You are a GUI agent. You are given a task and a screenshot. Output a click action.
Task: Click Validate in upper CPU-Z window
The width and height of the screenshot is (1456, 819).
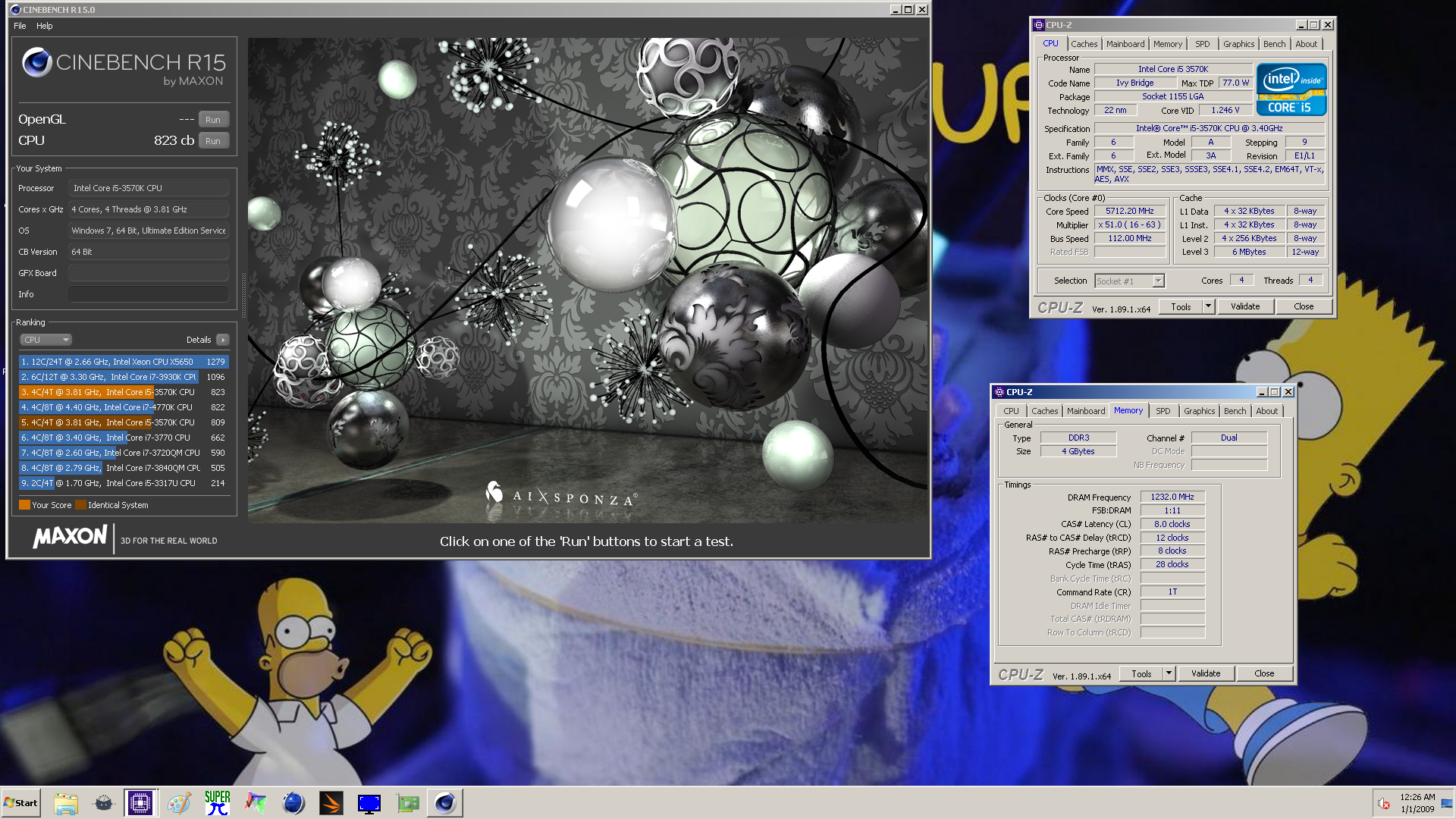(x=1245, y=306)
